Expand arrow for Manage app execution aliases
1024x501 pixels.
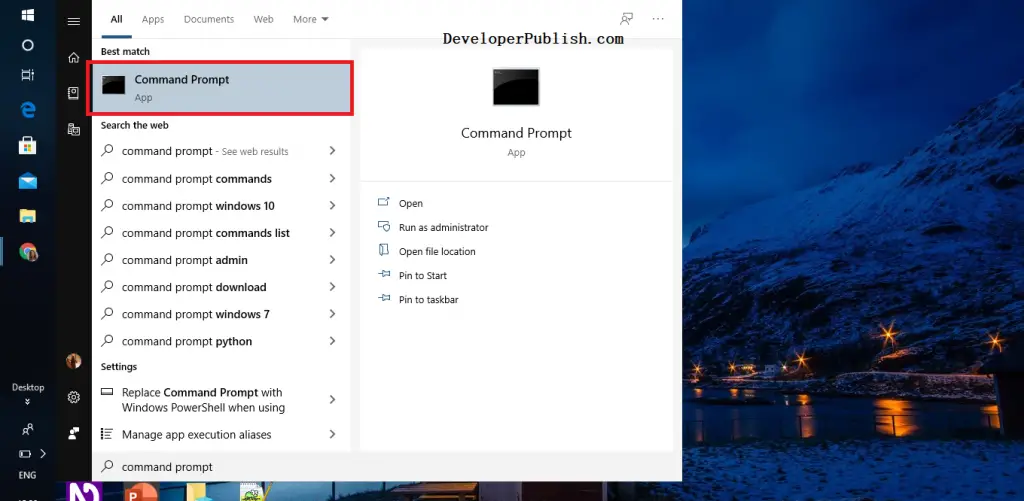pos(332,434)
